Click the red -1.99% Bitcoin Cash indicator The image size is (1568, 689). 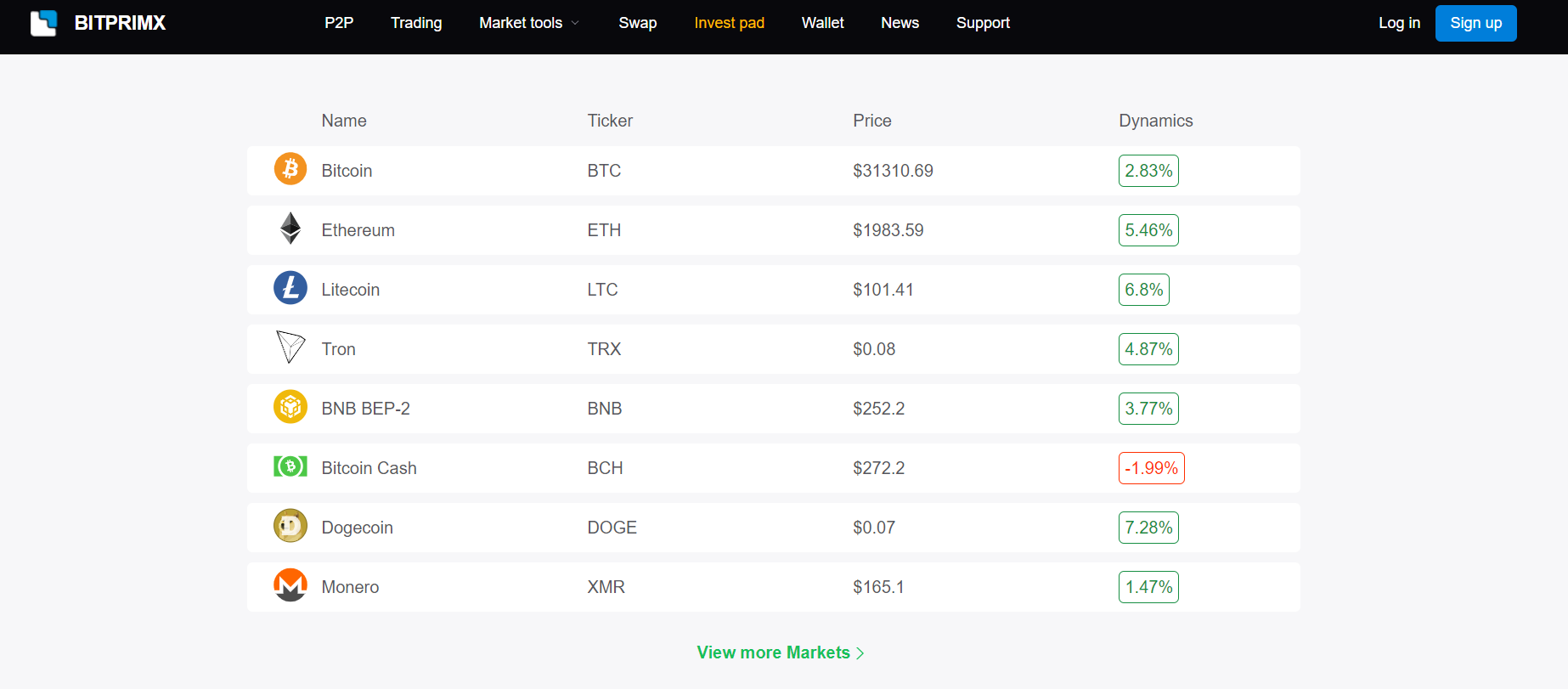pos(1151,467)
